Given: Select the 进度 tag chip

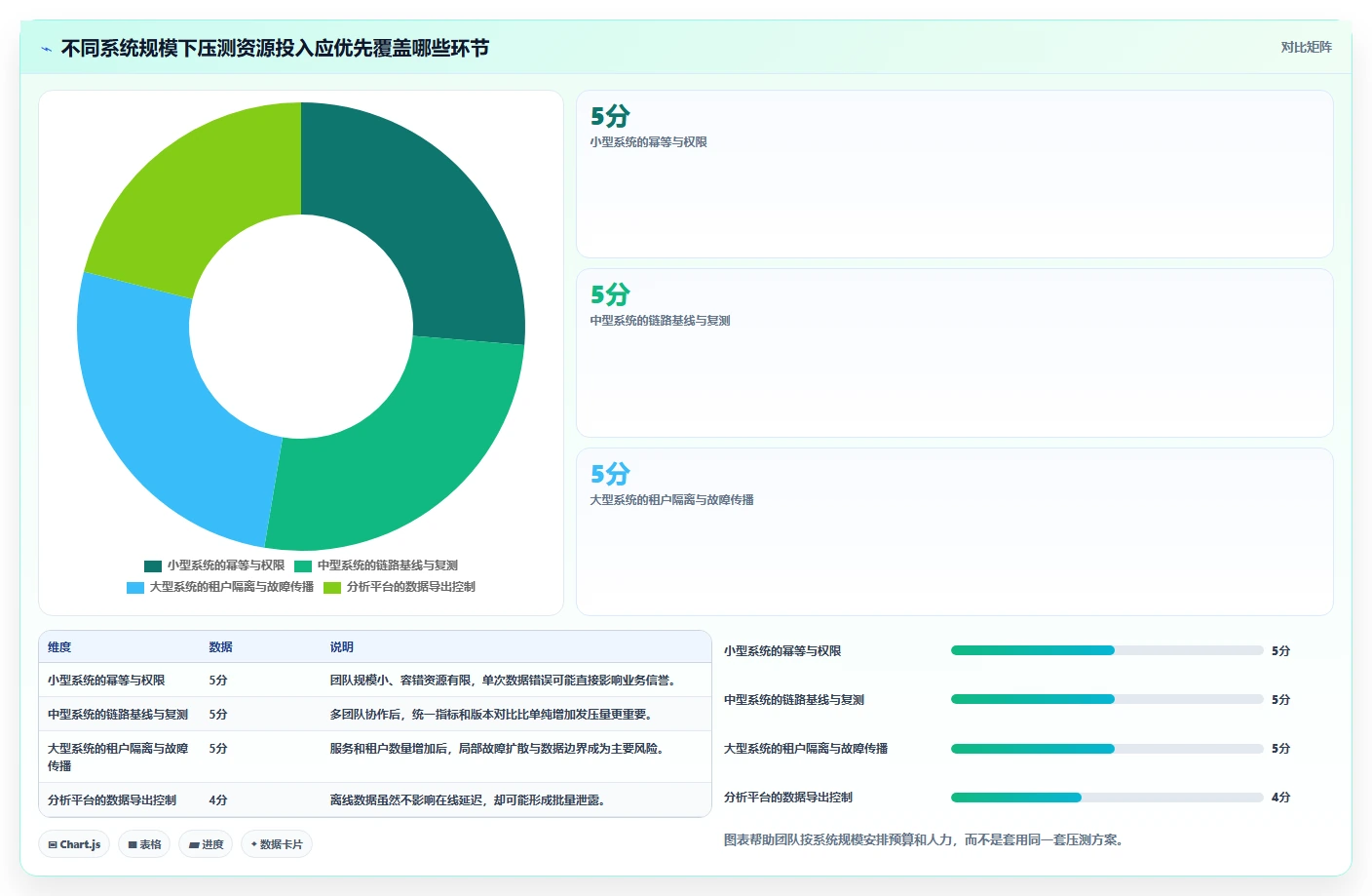Looking at the screenshot, I should click(x=206, y=844).
